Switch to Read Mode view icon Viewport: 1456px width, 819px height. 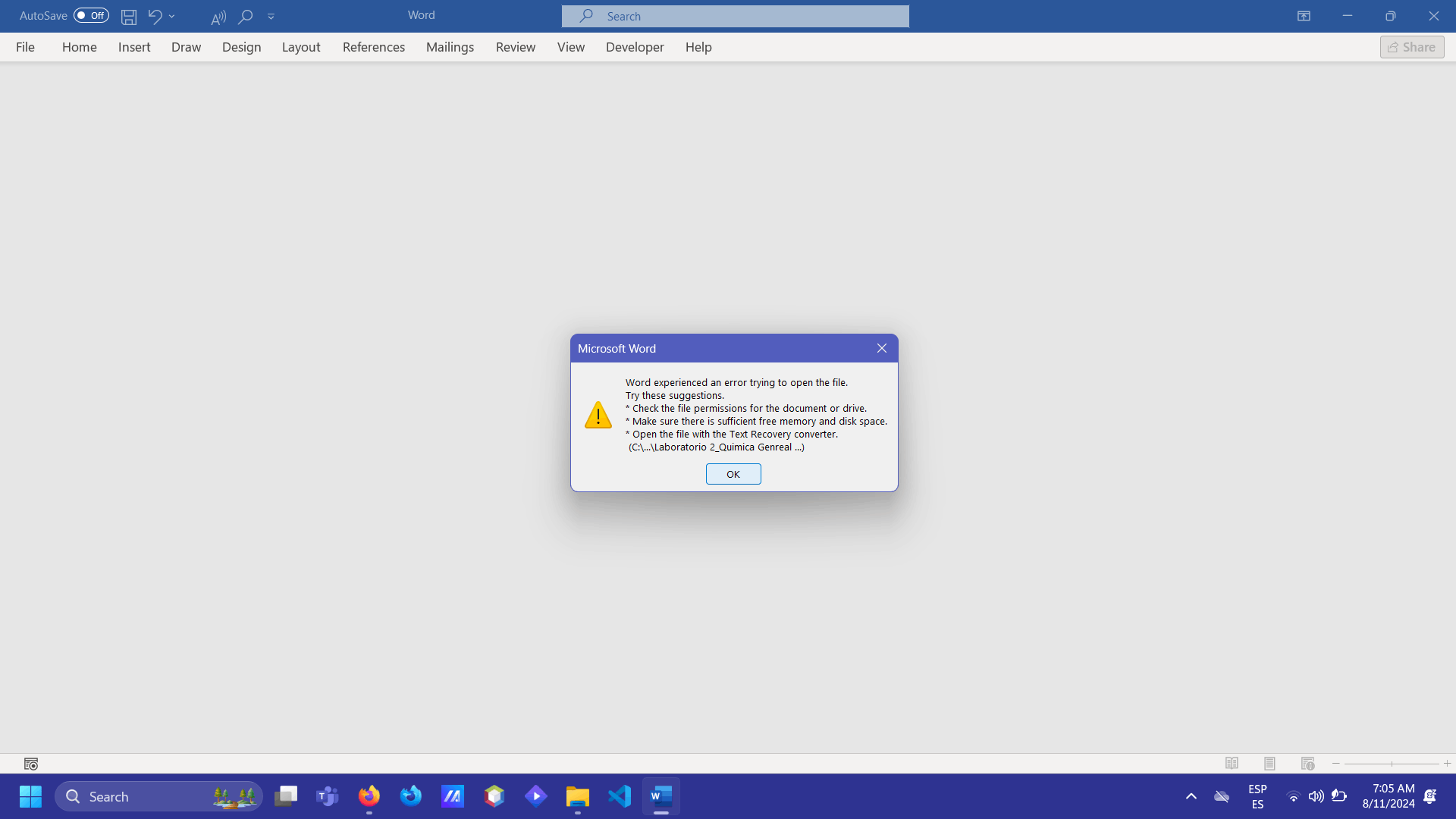pyautogui.click(x=1232, y=764)
